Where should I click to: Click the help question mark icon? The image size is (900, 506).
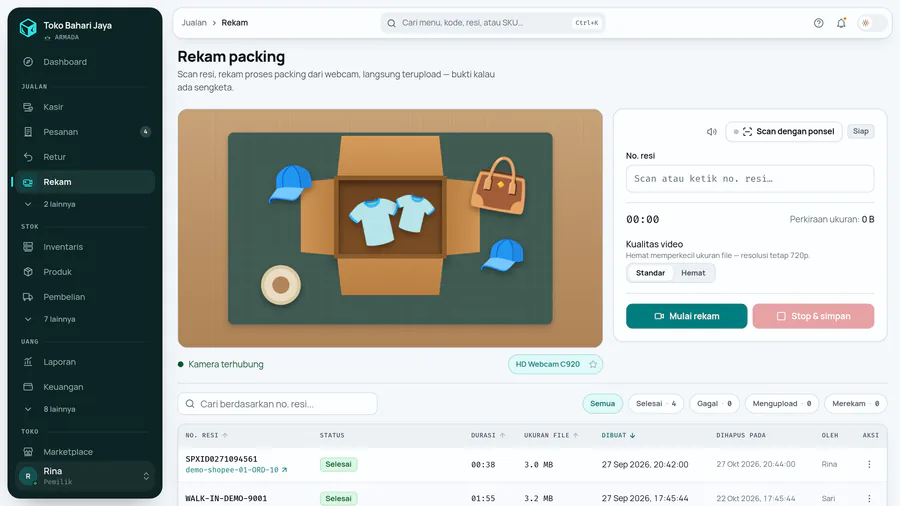click(818, 23)
